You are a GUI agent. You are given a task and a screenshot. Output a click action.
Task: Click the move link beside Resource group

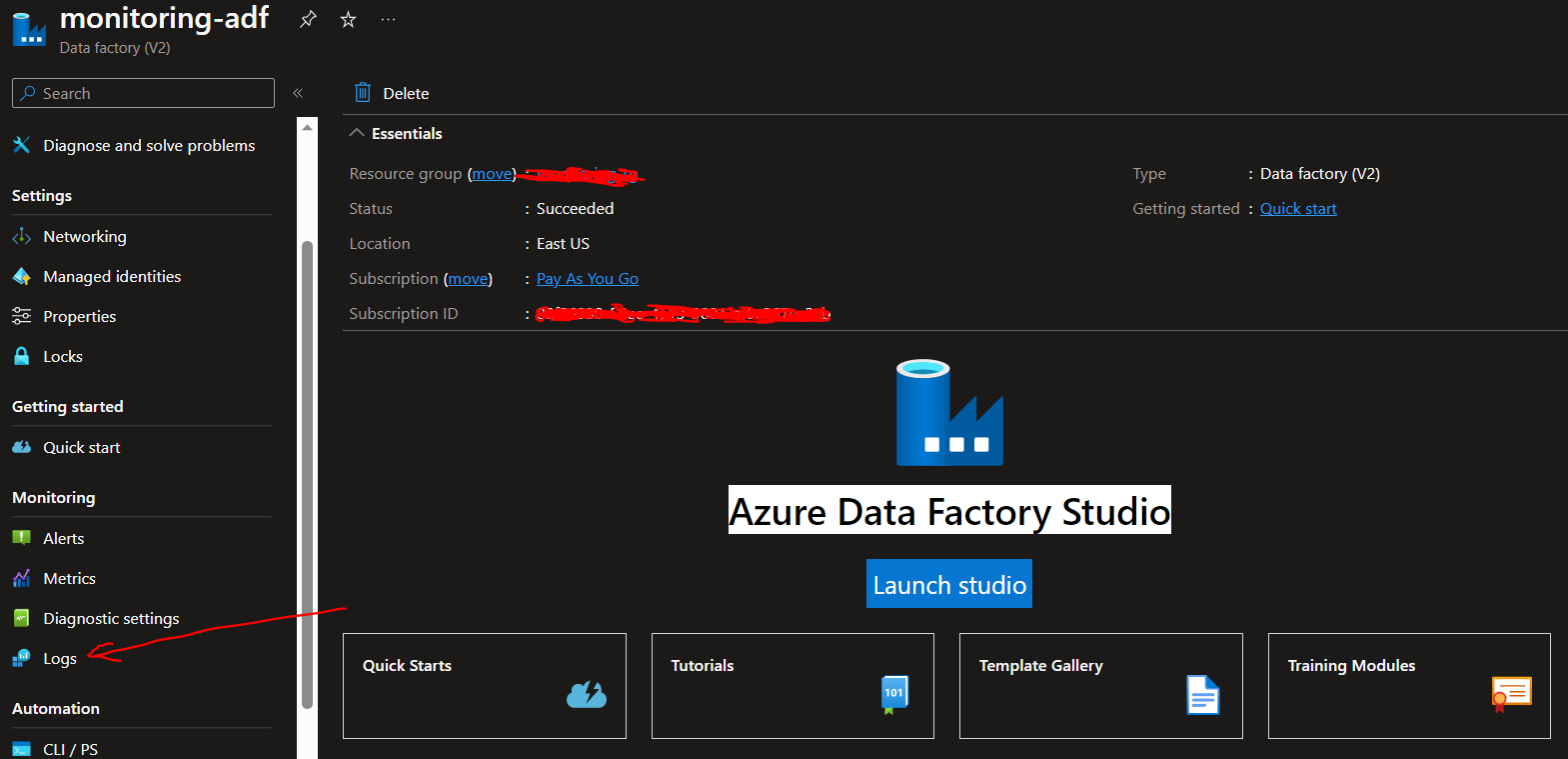click(x=492, y=174)
